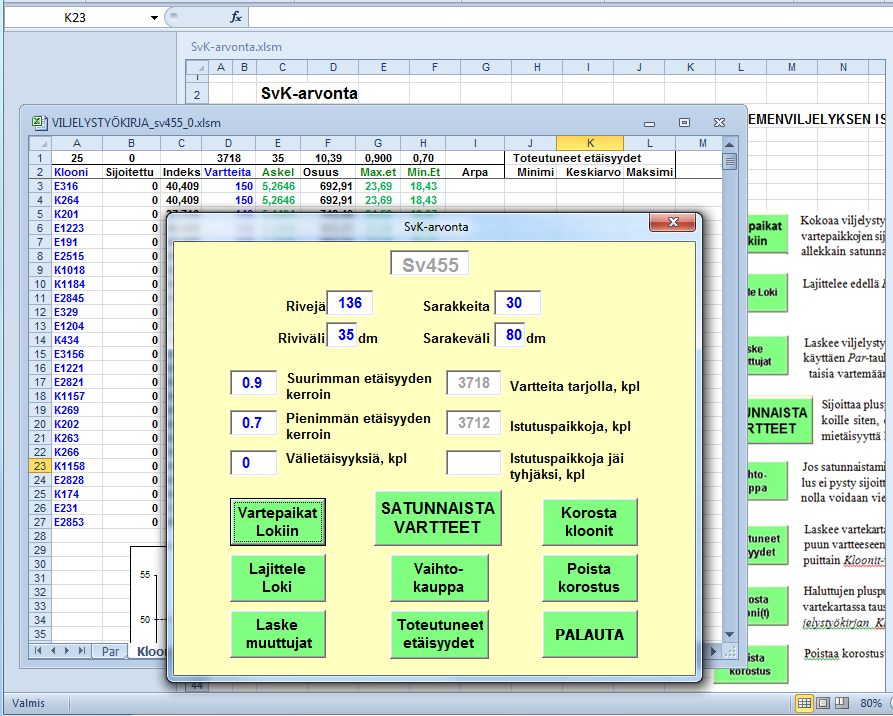Click the select-all corner in VILJELYSTYÖKIRJA sheet
This screenshot has width=893, height=716.
coord(40,143)
